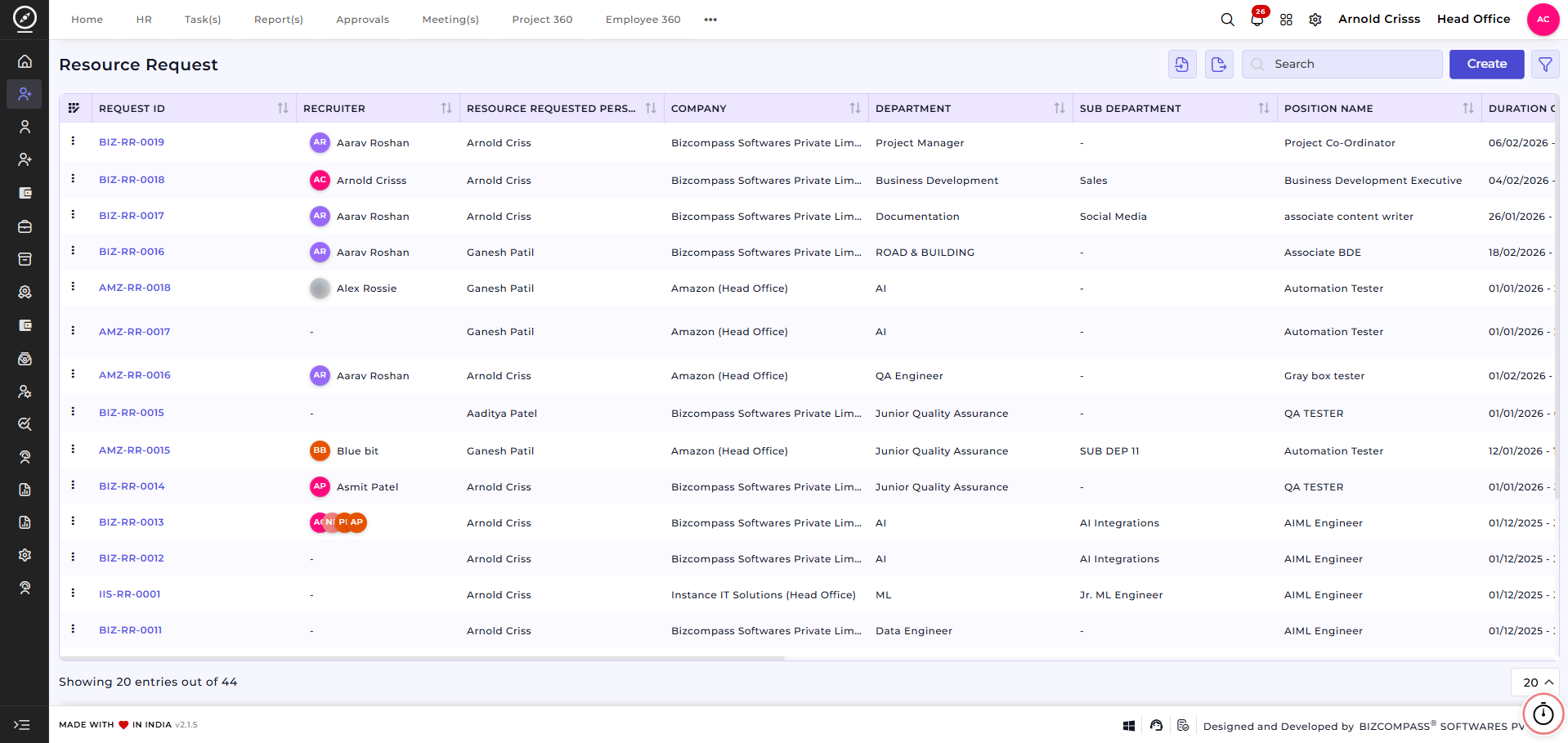This screenshot has width=1568, height=743.
Task: Open the more menu ellipsis in top navigation
Action: (x=710, y=20)
